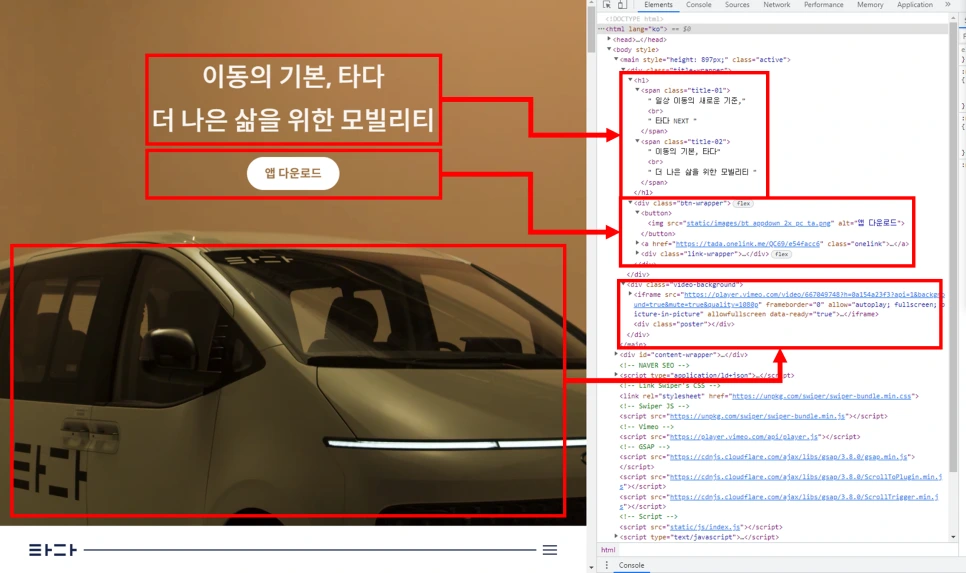Screen dimensions: 966x573
Task: Open the ScrollTrigger.min.js link
Action: pos(804,497)
